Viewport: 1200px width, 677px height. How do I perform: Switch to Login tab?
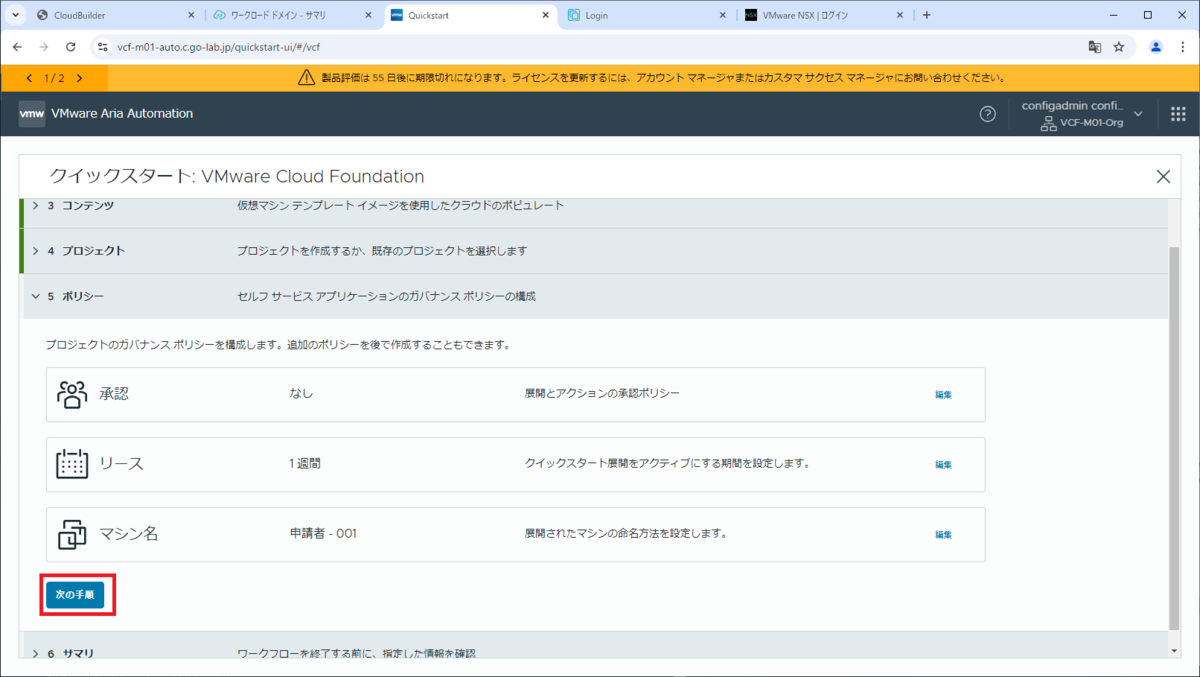pos(647,15)
